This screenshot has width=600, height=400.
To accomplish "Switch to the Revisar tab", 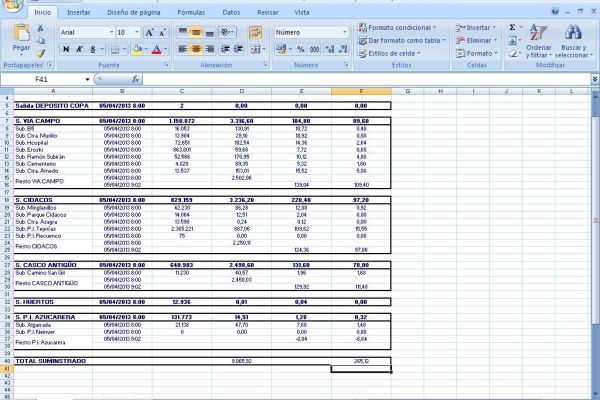I will (267, 13).
